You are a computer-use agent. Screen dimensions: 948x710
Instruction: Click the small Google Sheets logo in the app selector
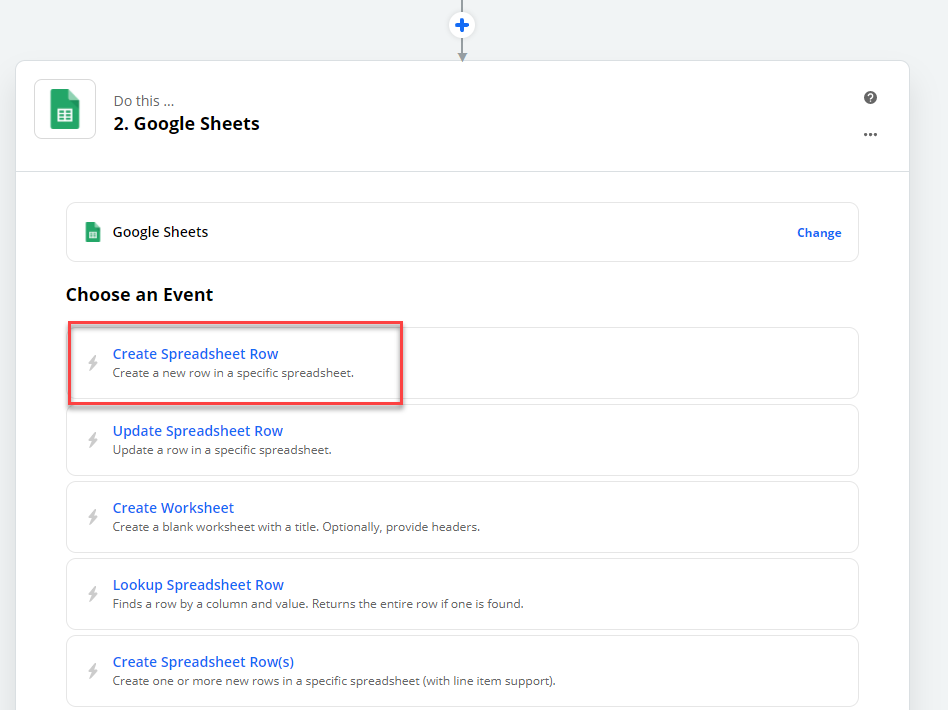[92, 231]
